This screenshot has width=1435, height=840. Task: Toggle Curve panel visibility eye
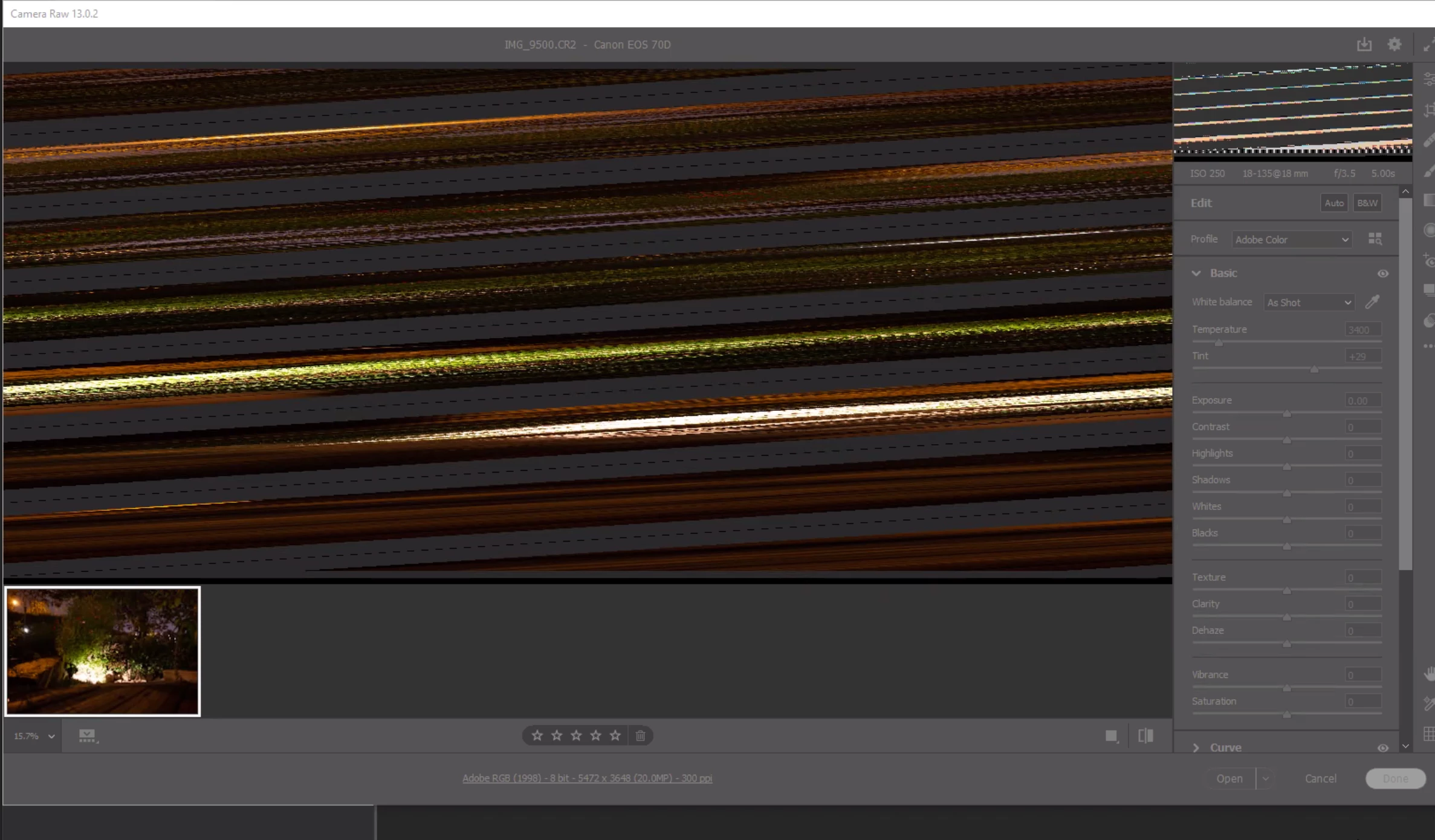[x=1382, y=748]
